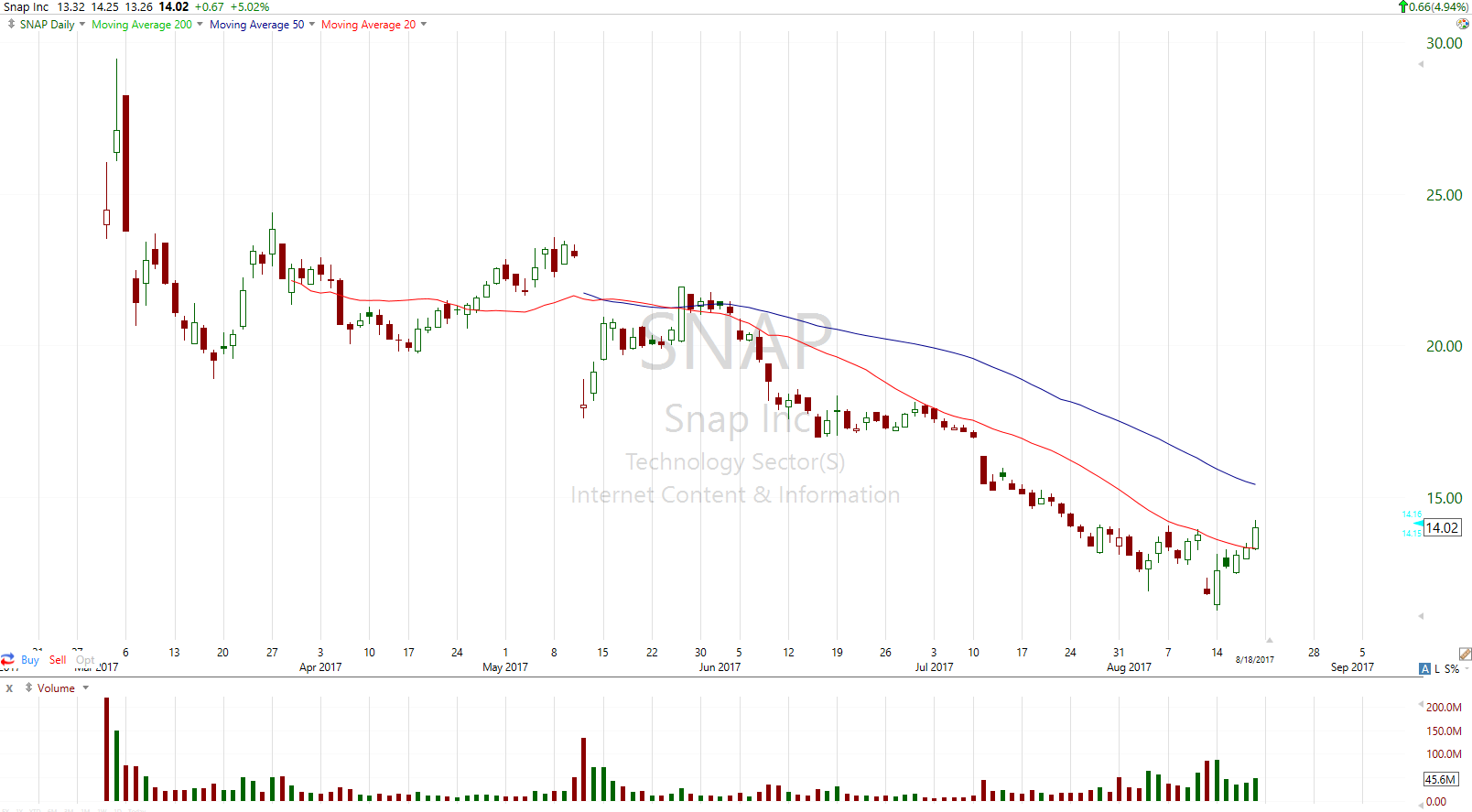
Task: Click the 25.00 price scale label
Action: pos(1444,195)
